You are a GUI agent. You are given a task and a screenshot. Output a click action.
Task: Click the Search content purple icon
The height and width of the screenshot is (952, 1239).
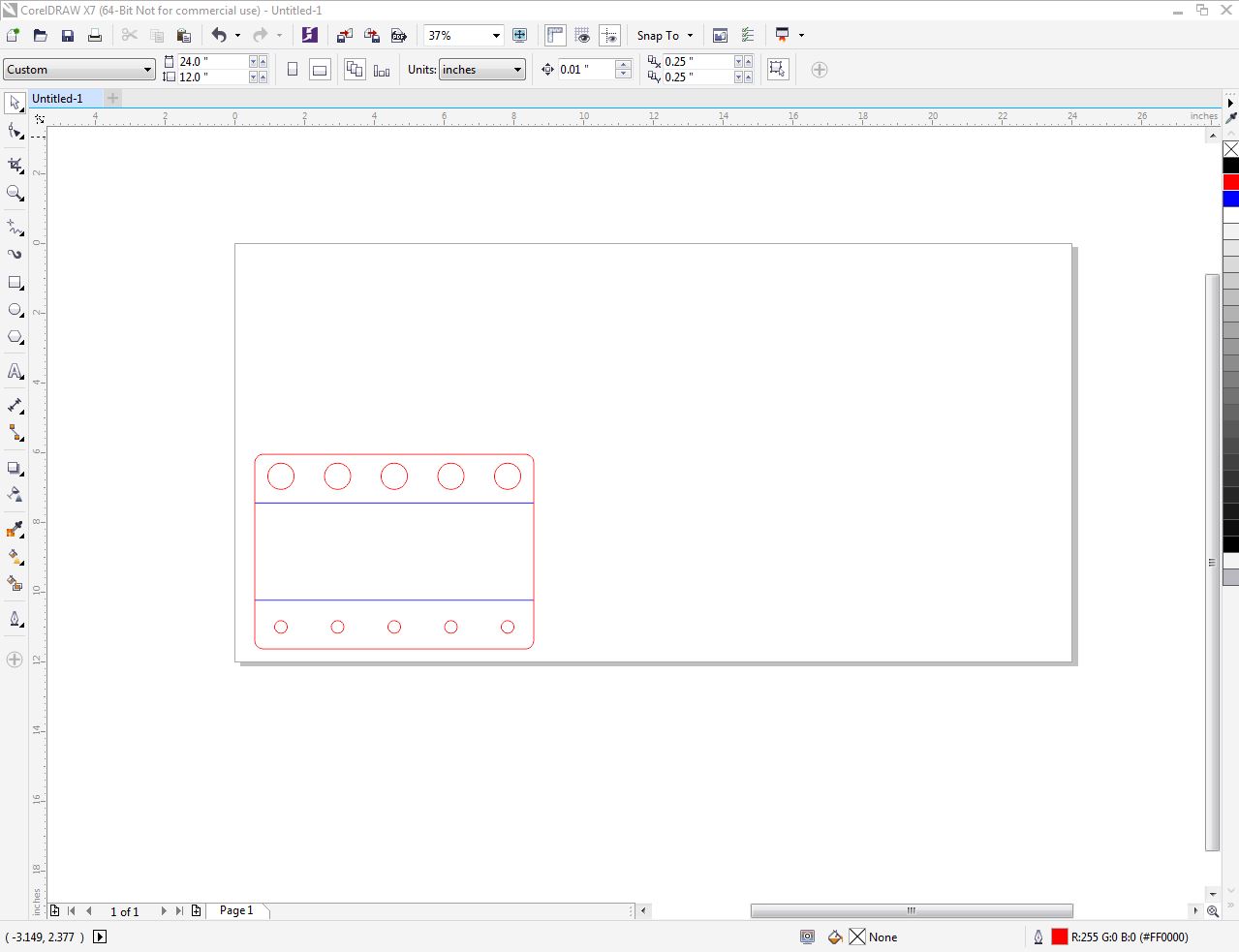click(309, 35)
